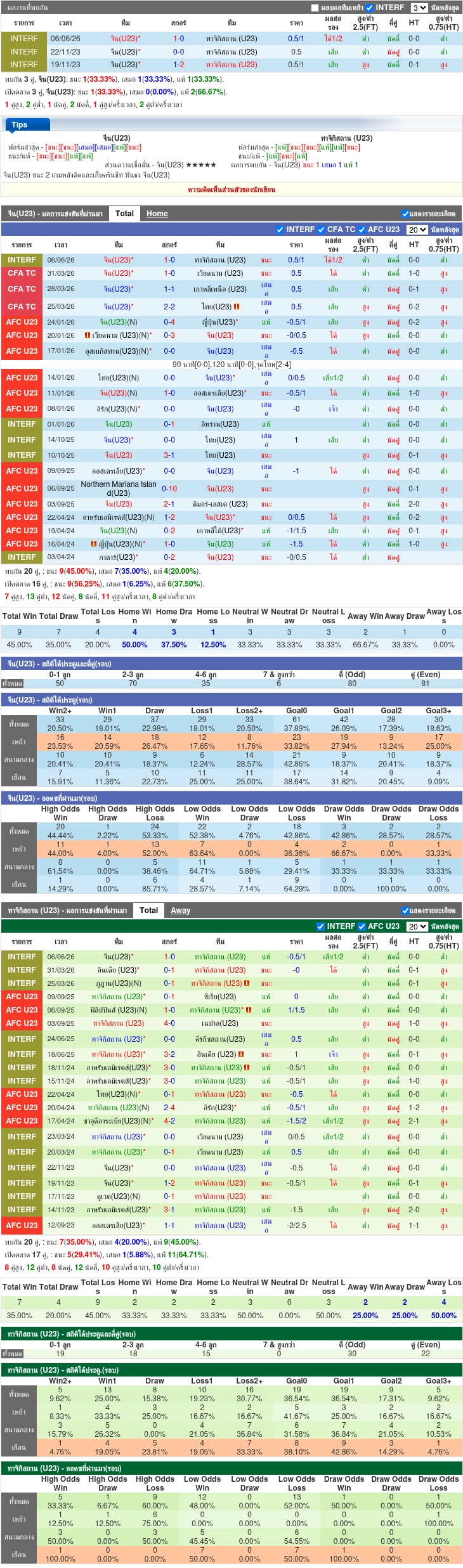Click เนปาล(U23) team name on 03/09/25
Screen dimensions: 463x1568
click(220, 1023)
